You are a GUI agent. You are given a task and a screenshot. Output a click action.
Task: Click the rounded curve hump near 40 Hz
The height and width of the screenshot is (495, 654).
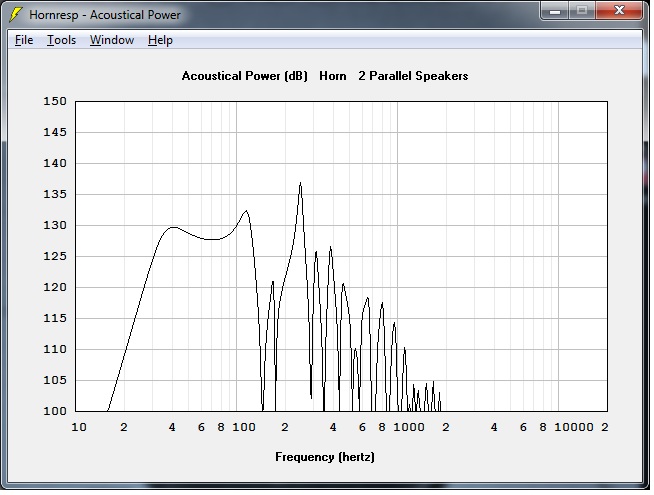(x=173, y=228)
